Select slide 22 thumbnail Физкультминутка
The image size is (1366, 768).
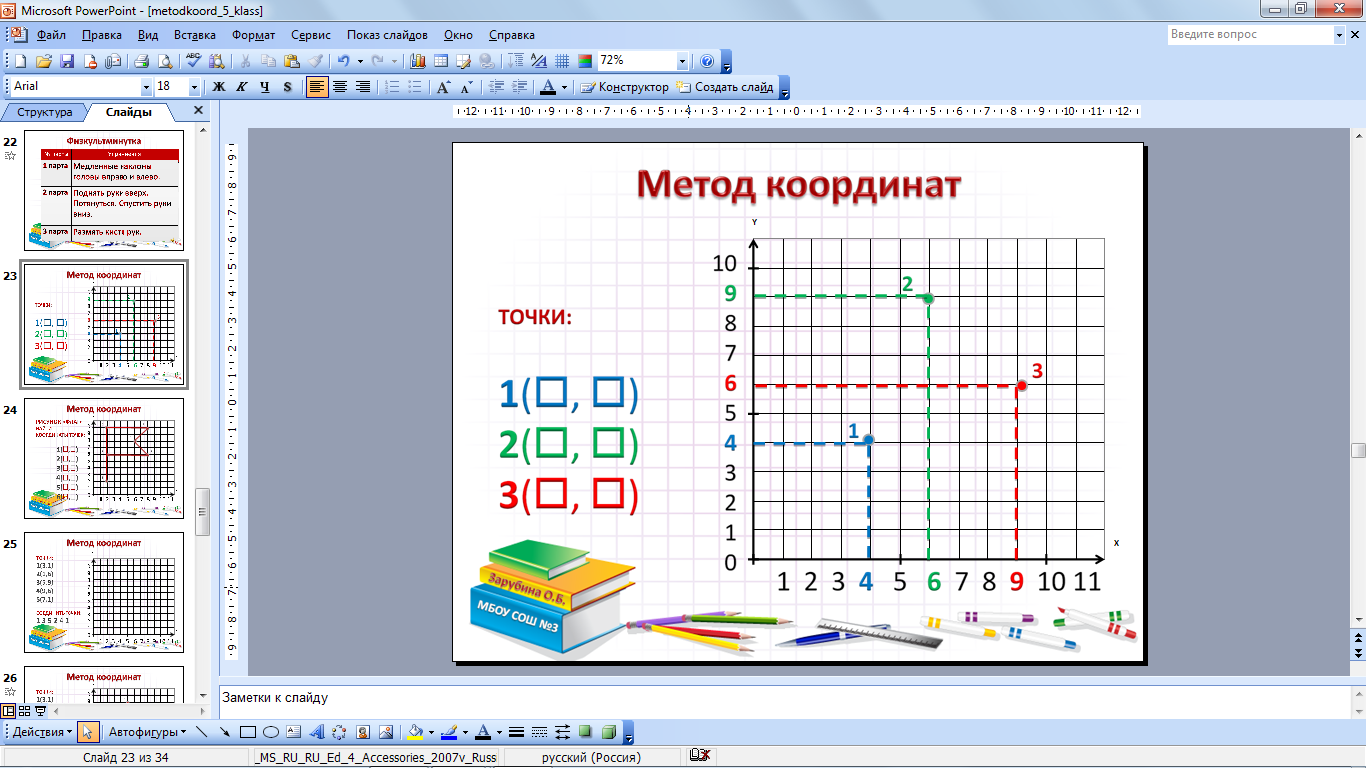coord(104,190)
